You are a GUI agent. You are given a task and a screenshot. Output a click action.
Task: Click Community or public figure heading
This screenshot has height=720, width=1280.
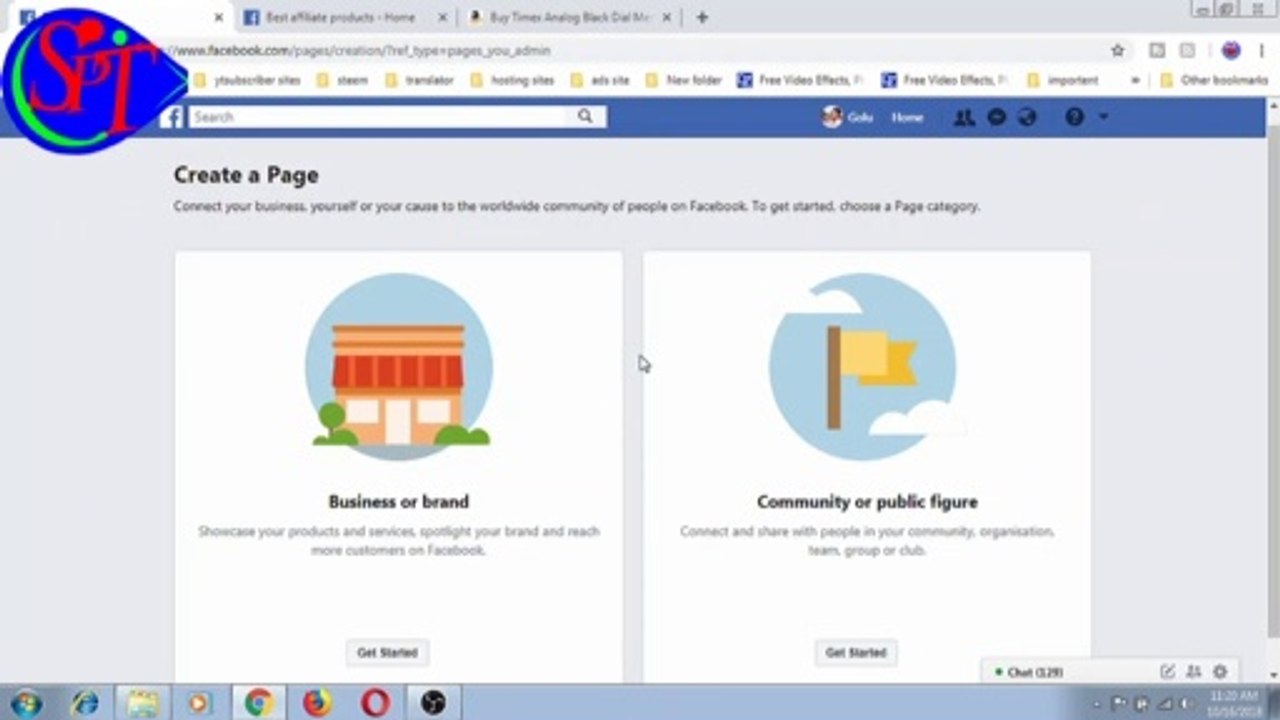[x=867, y=502]
